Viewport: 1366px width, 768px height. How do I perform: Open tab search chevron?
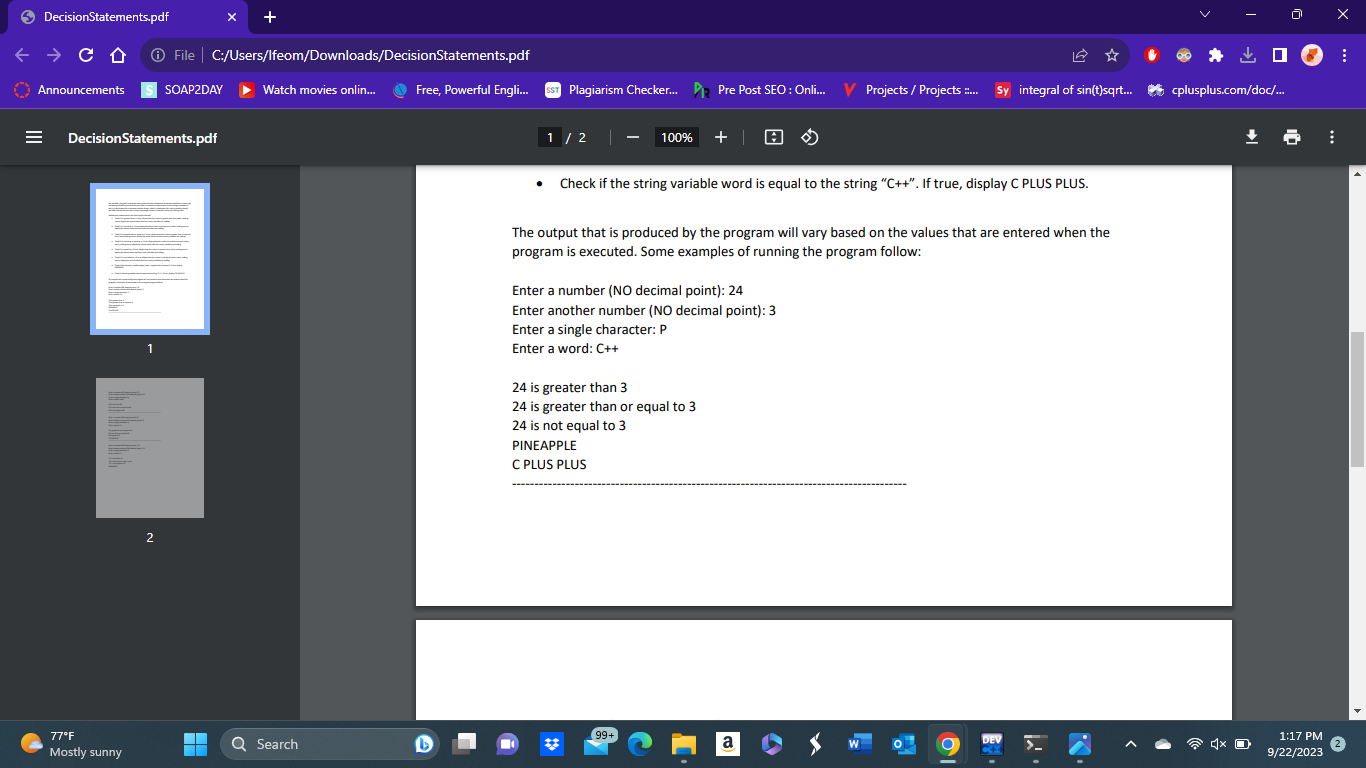(1205, 16)
